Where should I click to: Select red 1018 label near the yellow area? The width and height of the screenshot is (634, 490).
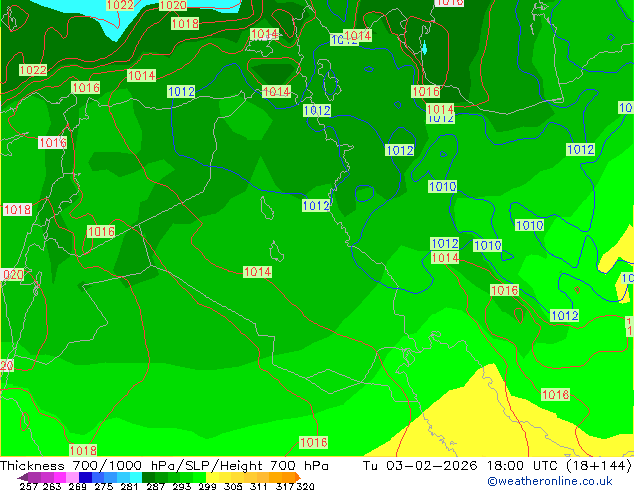556,395
